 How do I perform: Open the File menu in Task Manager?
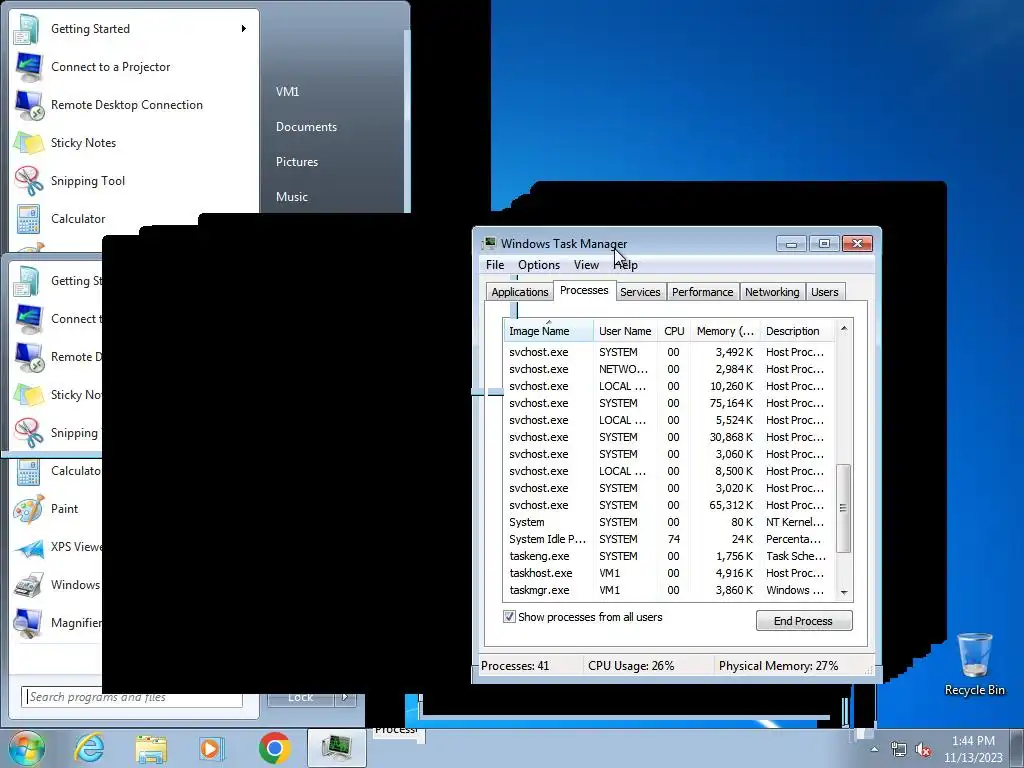click(494, 264)
